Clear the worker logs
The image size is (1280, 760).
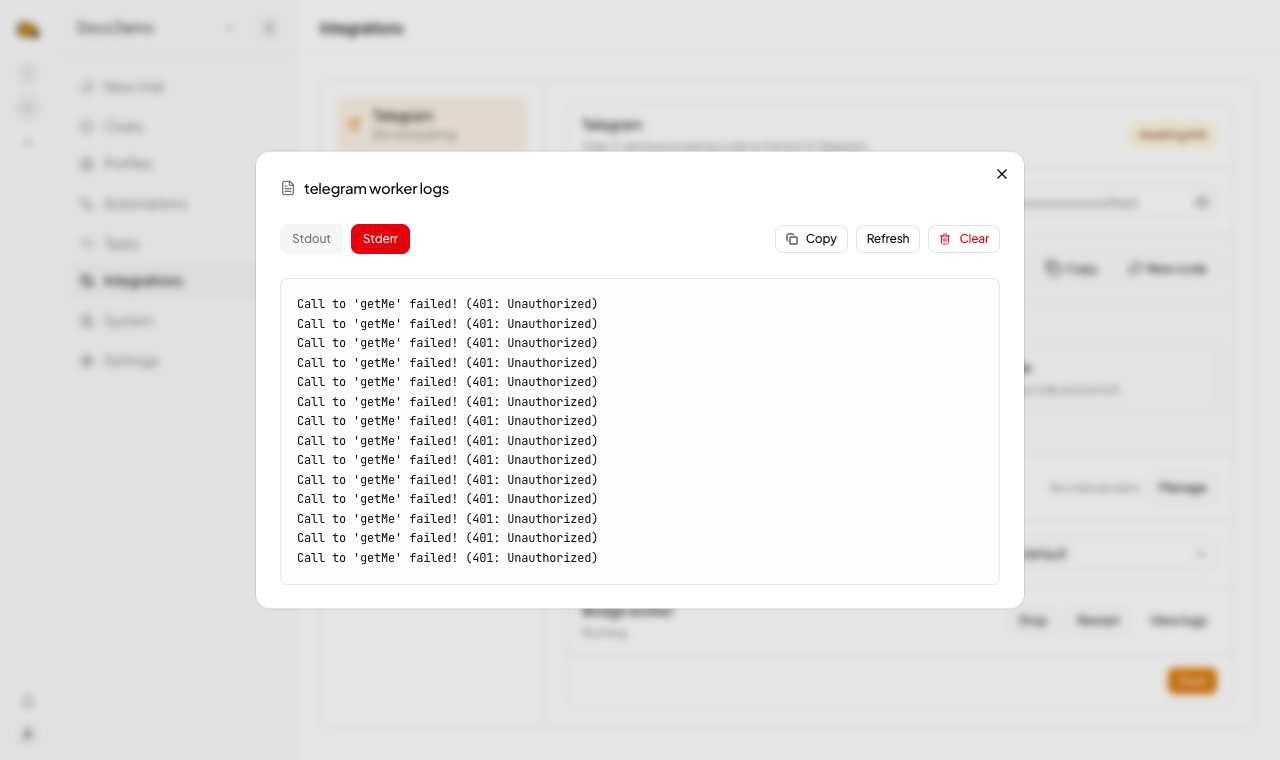tap(964, 239)
